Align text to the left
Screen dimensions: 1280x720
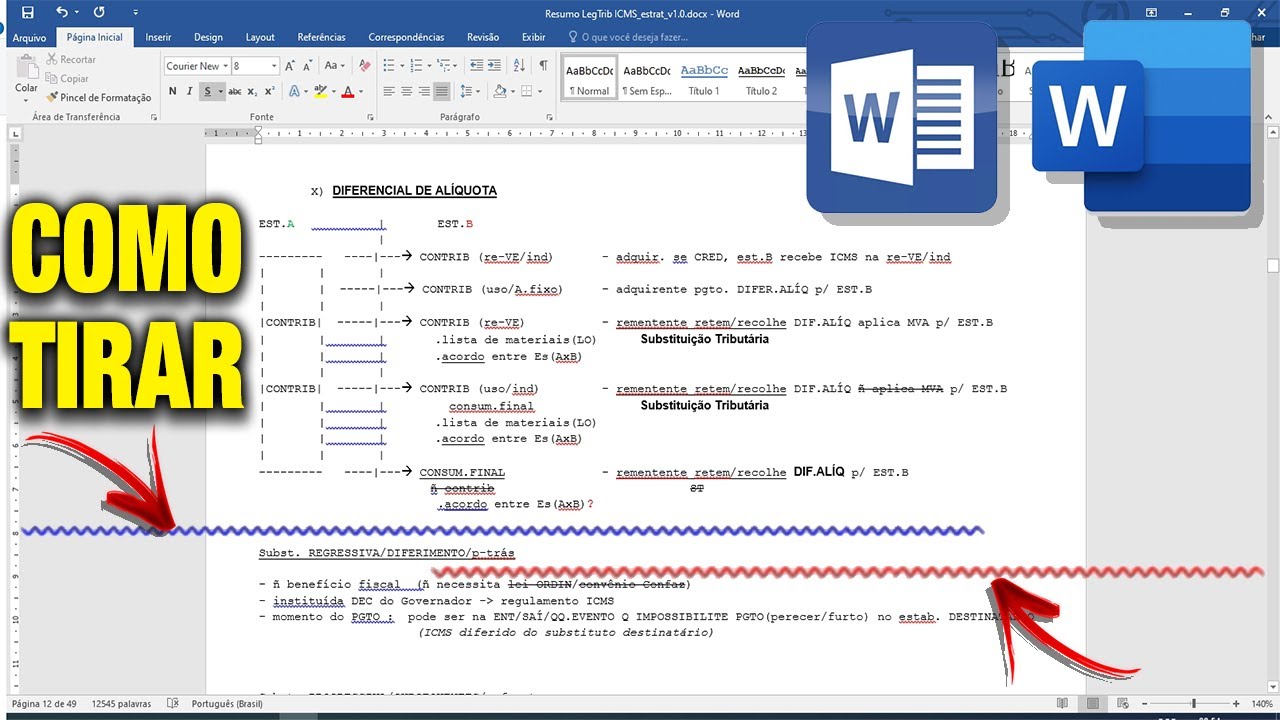point(388,91)
